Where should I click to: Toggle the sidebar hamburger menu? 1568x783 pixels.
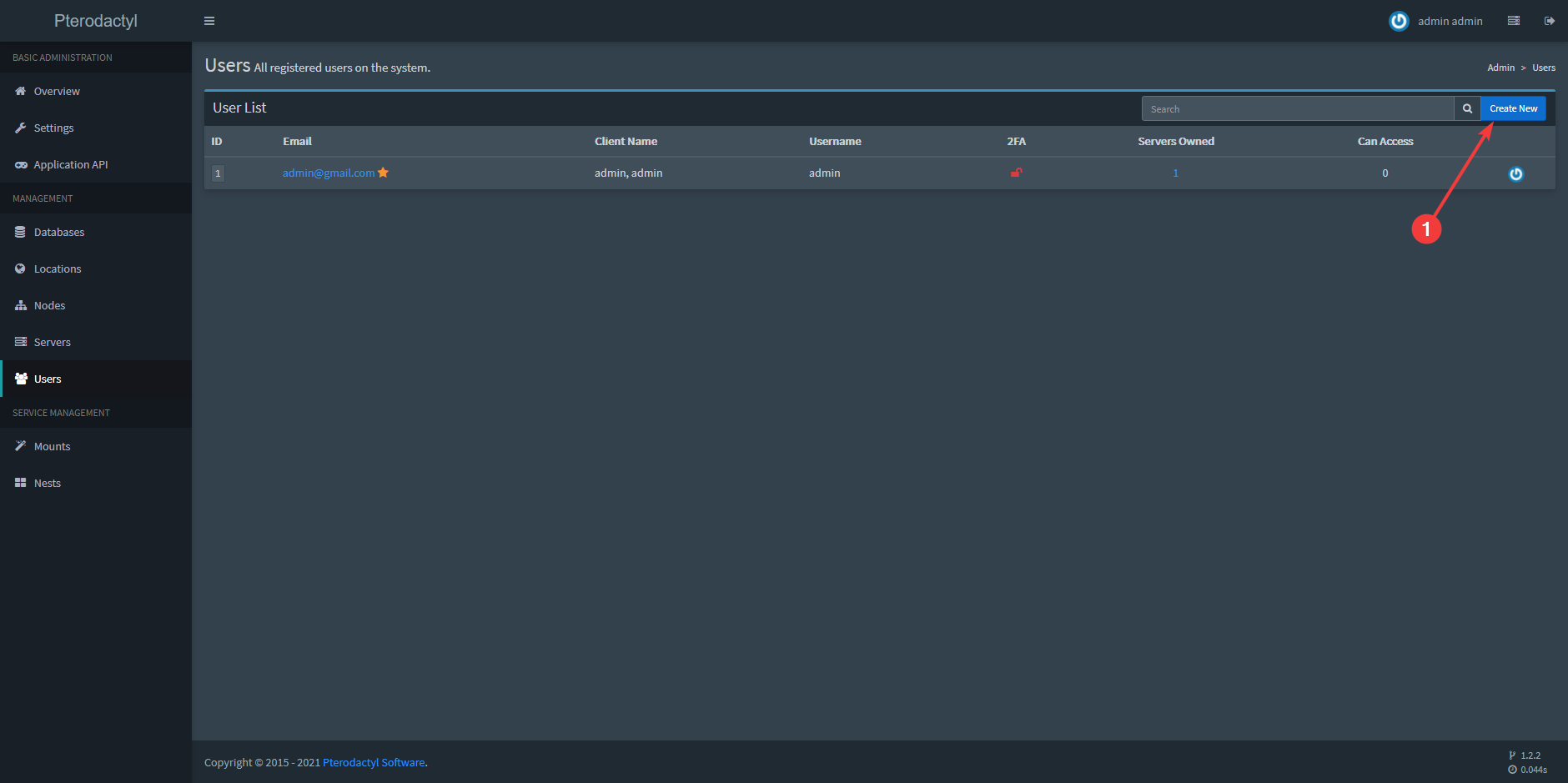(x=209, y=21)
